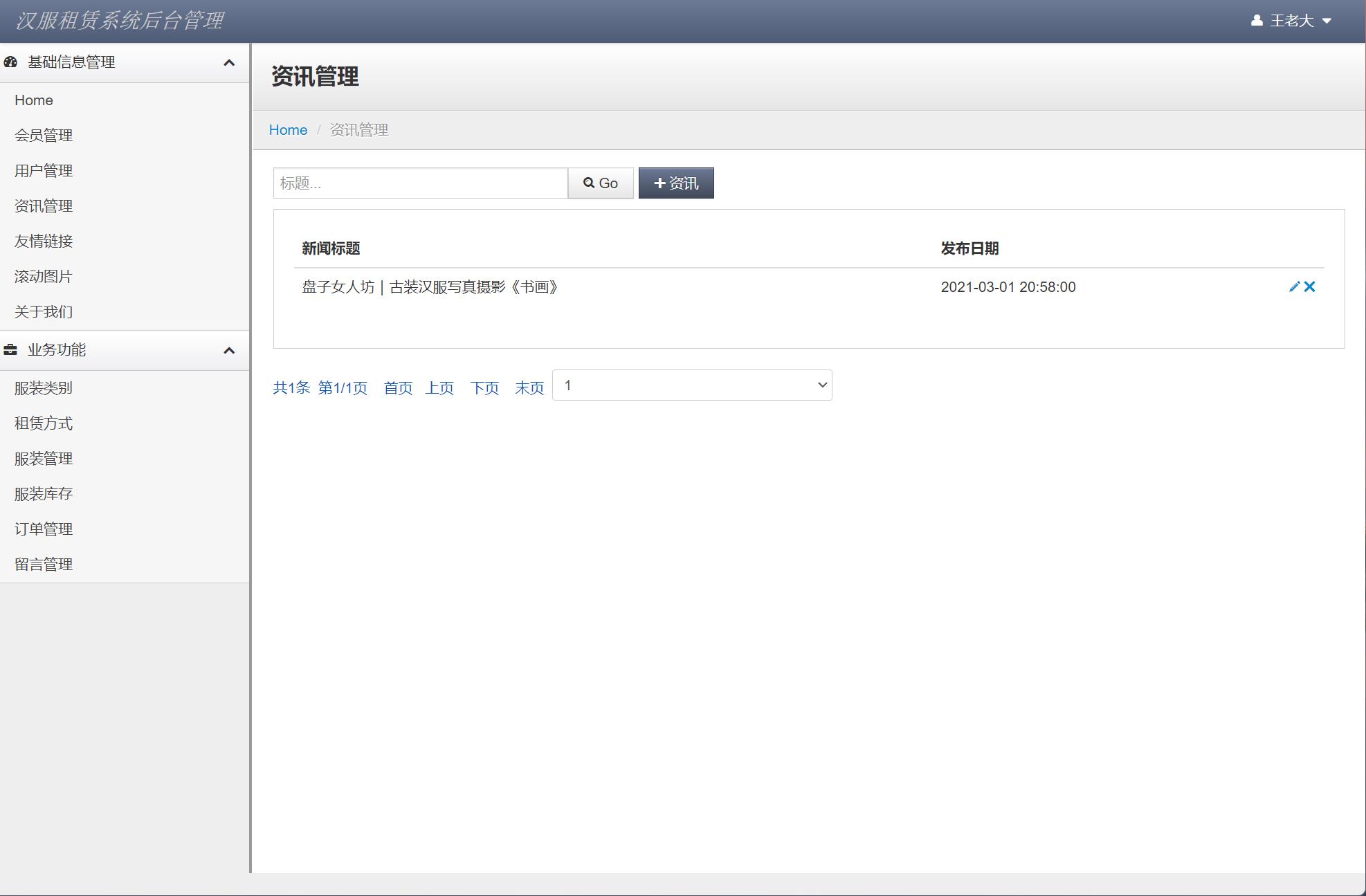The width and height of the screenshot is (1366, 896).
Task: Open the page number dropdown
Action: [x=692, y=385]
